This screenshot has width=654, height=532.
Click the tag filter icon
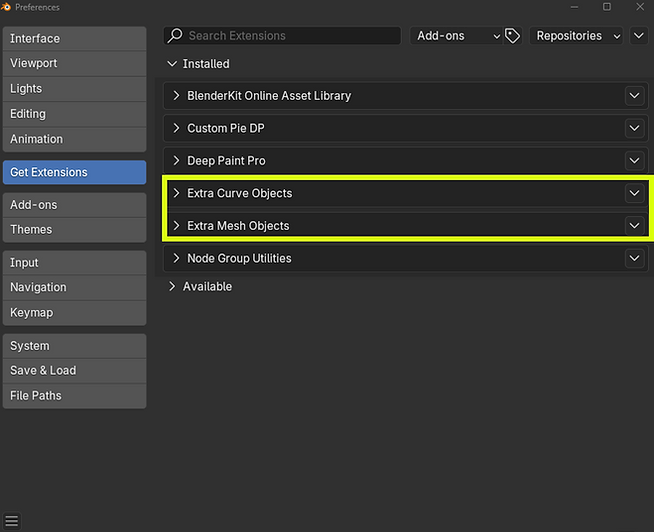pos(513,36)
